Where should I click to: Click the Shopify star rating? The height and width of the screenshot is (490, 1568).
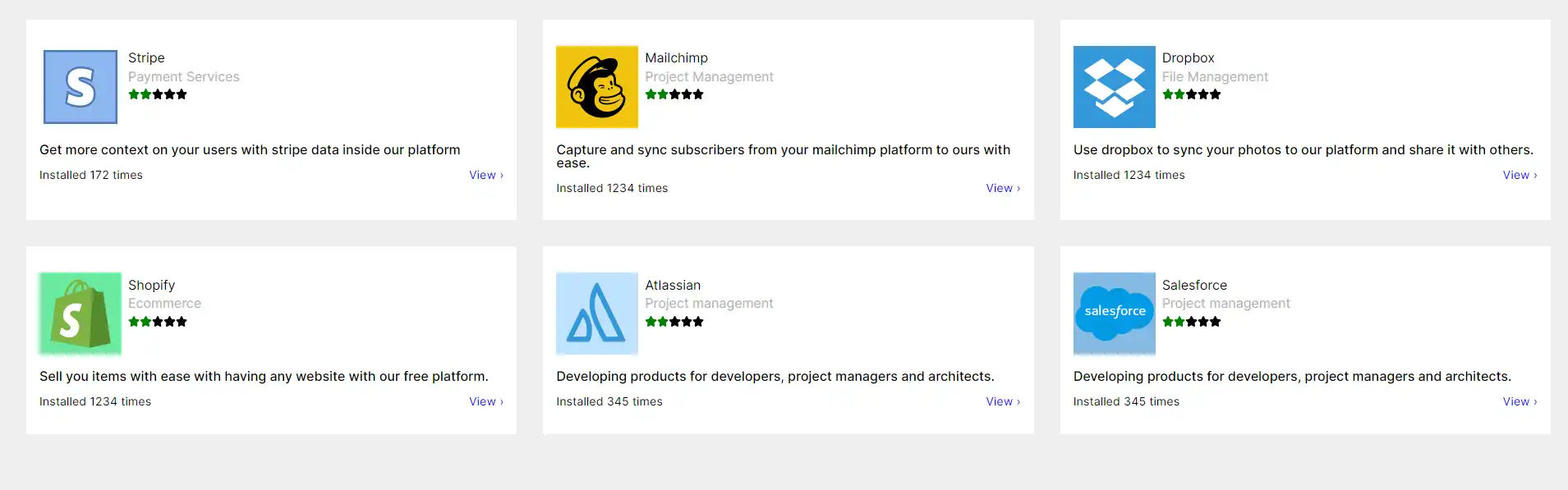click(x=158, y=322)
